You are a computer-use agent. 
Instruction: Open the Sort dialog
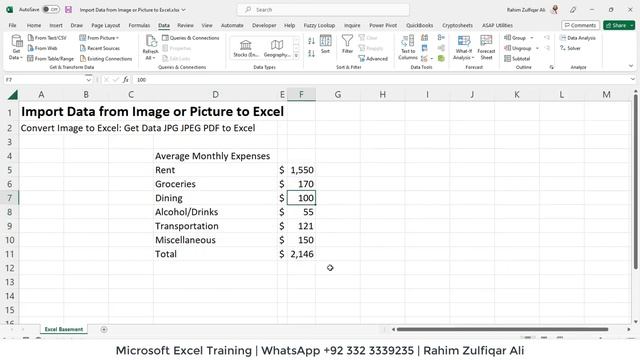(325, 44)
